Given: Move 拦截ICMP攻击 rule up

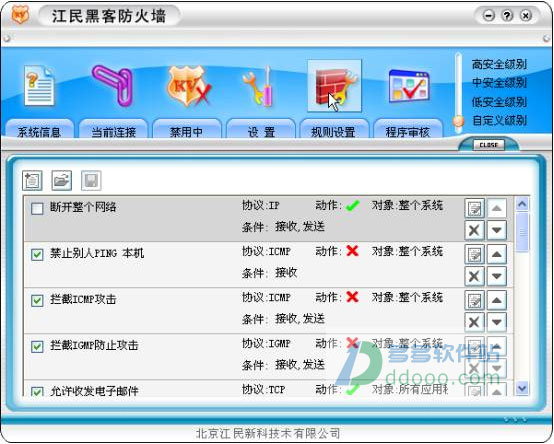Looking at the screenshot, I should pos(497,300).
